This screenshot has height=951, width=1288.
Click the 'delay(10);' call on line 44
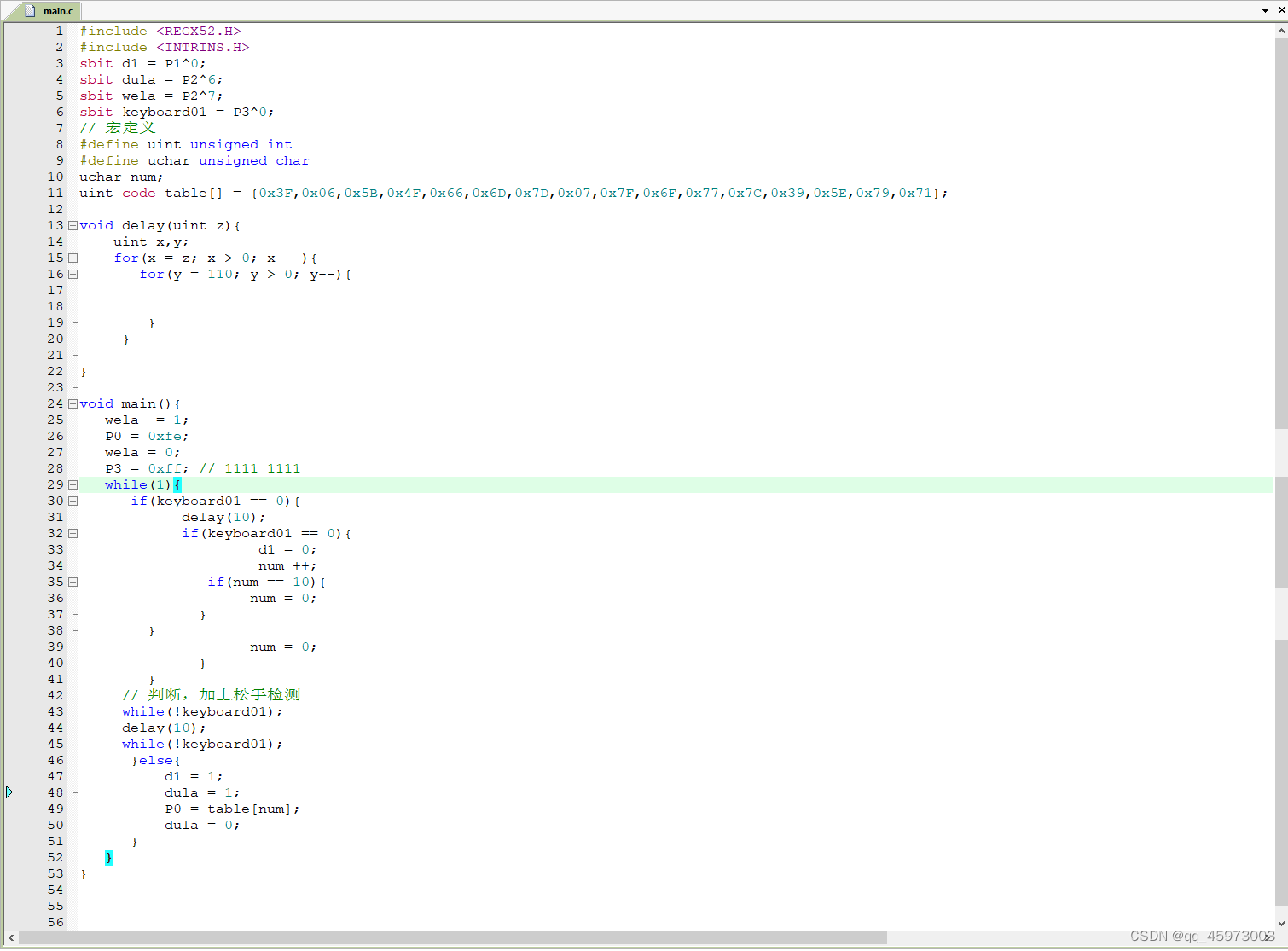[164, 728]
